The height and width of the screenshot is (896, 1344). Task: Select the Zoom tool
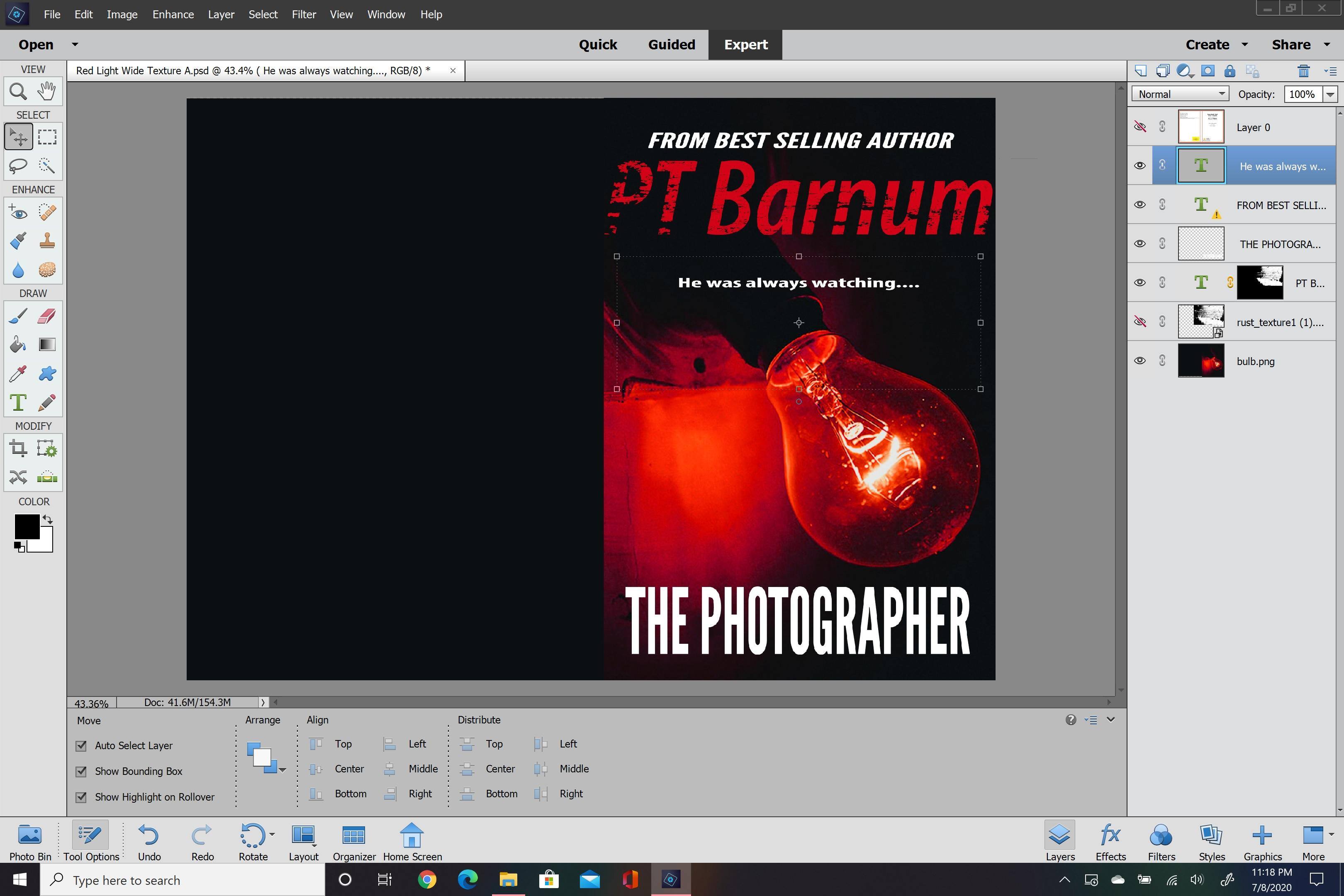pyautogui.click(x=18, y=91)
